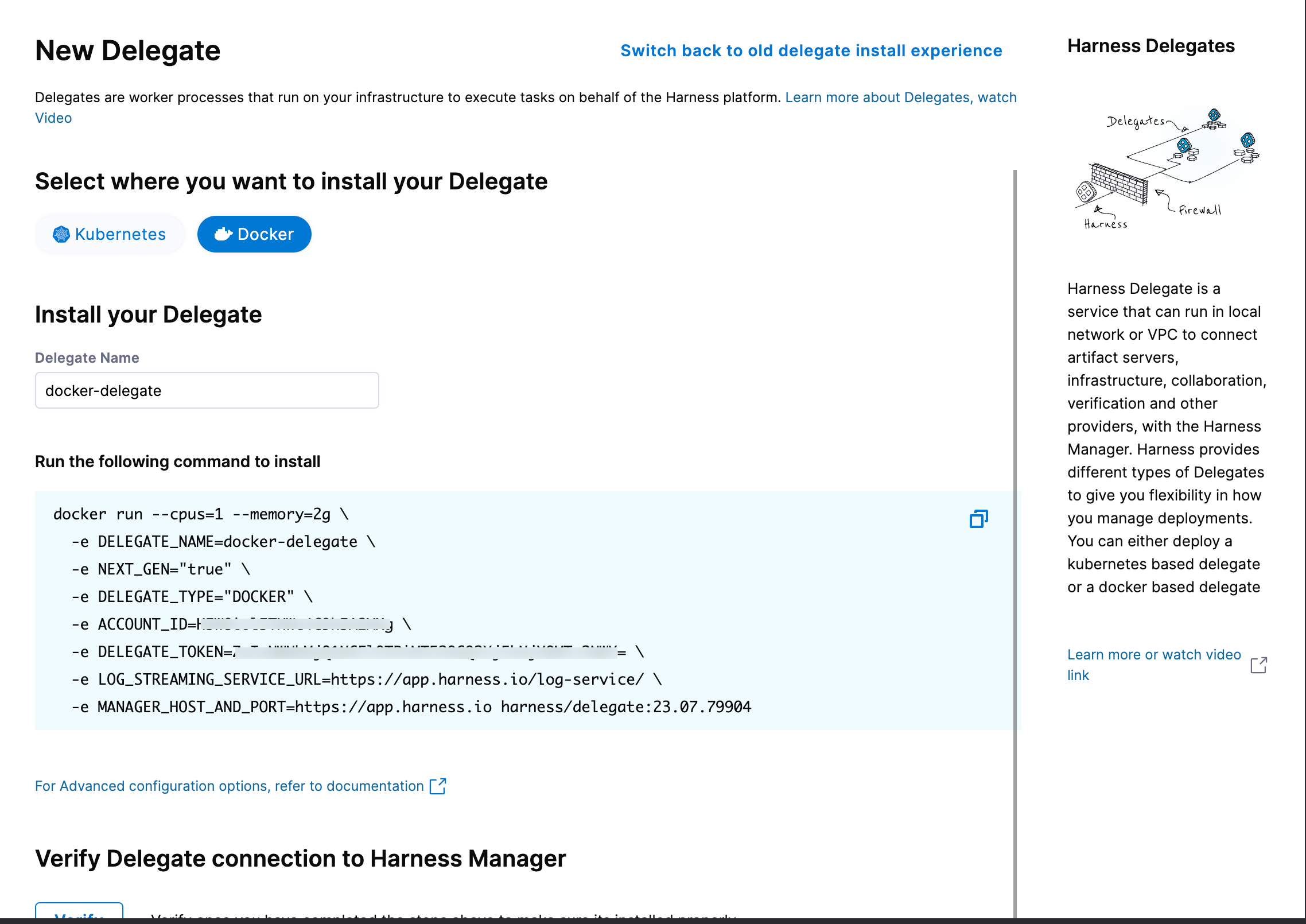Open Advanced configuration options documentation link

pos(229,786)
